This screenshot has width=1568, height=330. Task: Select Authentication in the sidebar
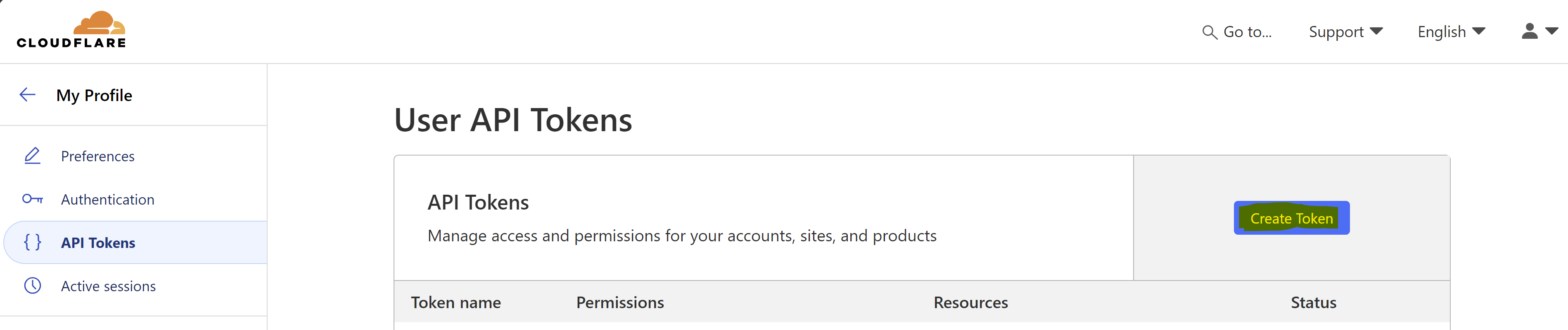(107, 199)
